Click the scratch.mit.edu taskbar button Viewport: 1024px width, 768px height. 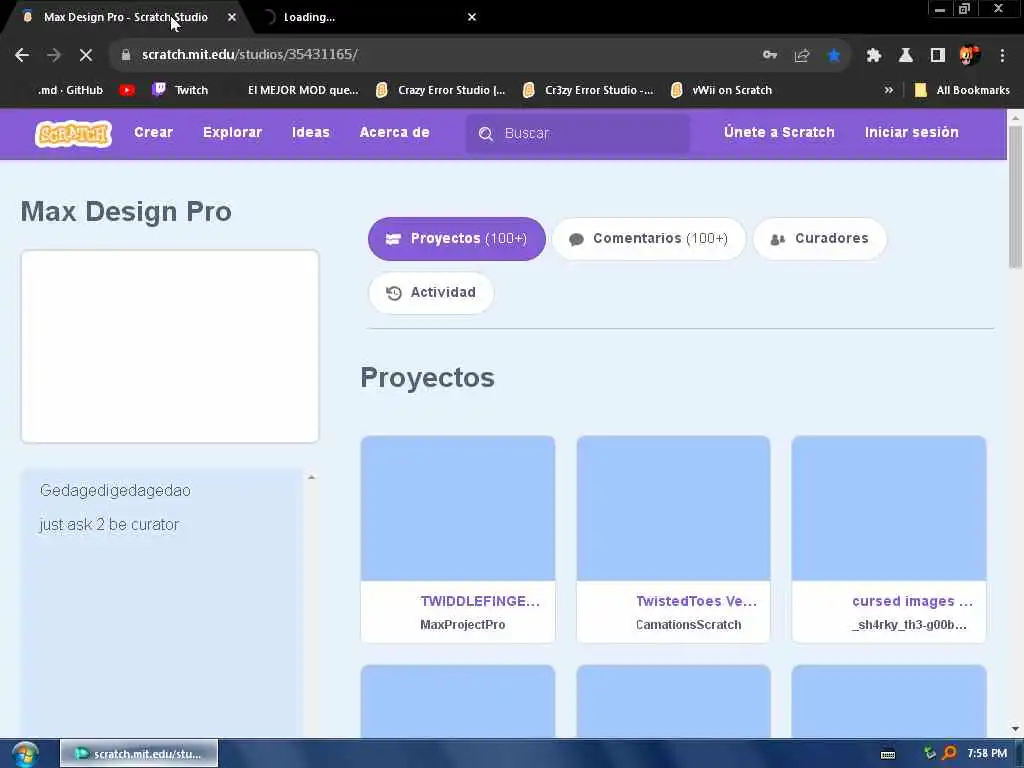coord(139,754)
